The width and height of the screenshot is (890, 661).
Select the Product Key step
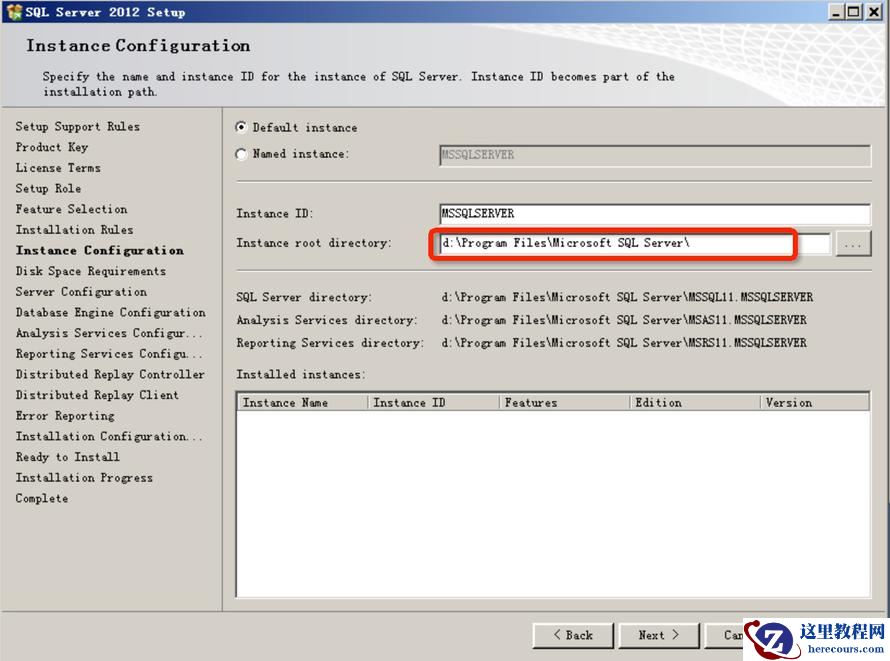point(52,148)
